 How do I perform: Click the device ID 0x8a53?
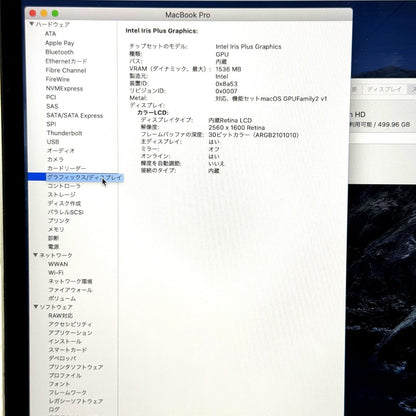226,84
